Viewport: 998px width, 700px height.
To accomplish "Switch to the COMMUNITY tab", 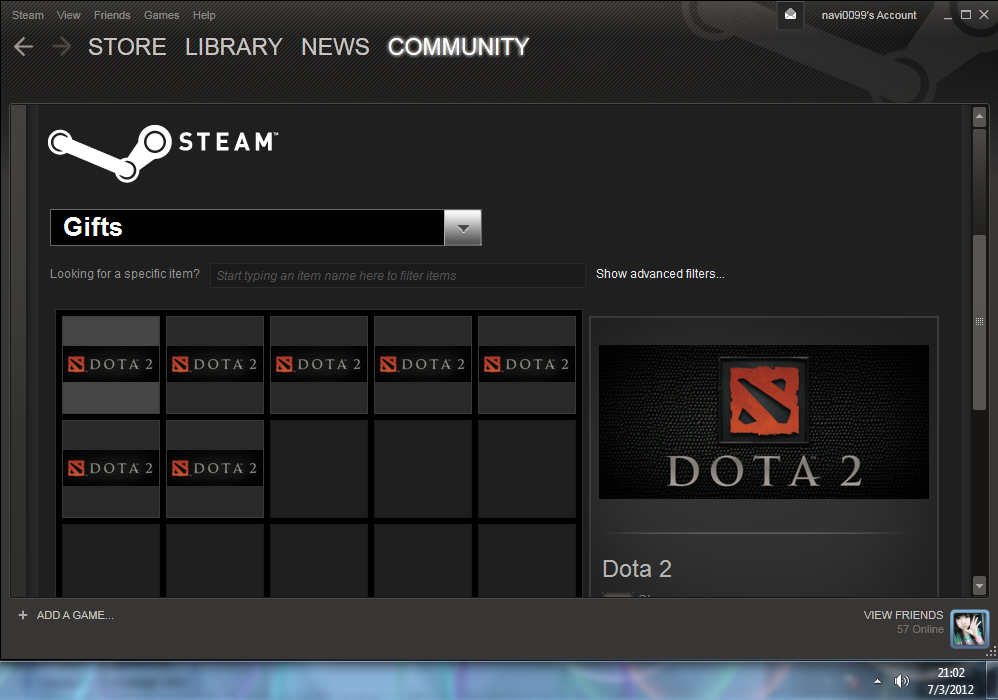I will pyautogui.click(x=458, y=46).
